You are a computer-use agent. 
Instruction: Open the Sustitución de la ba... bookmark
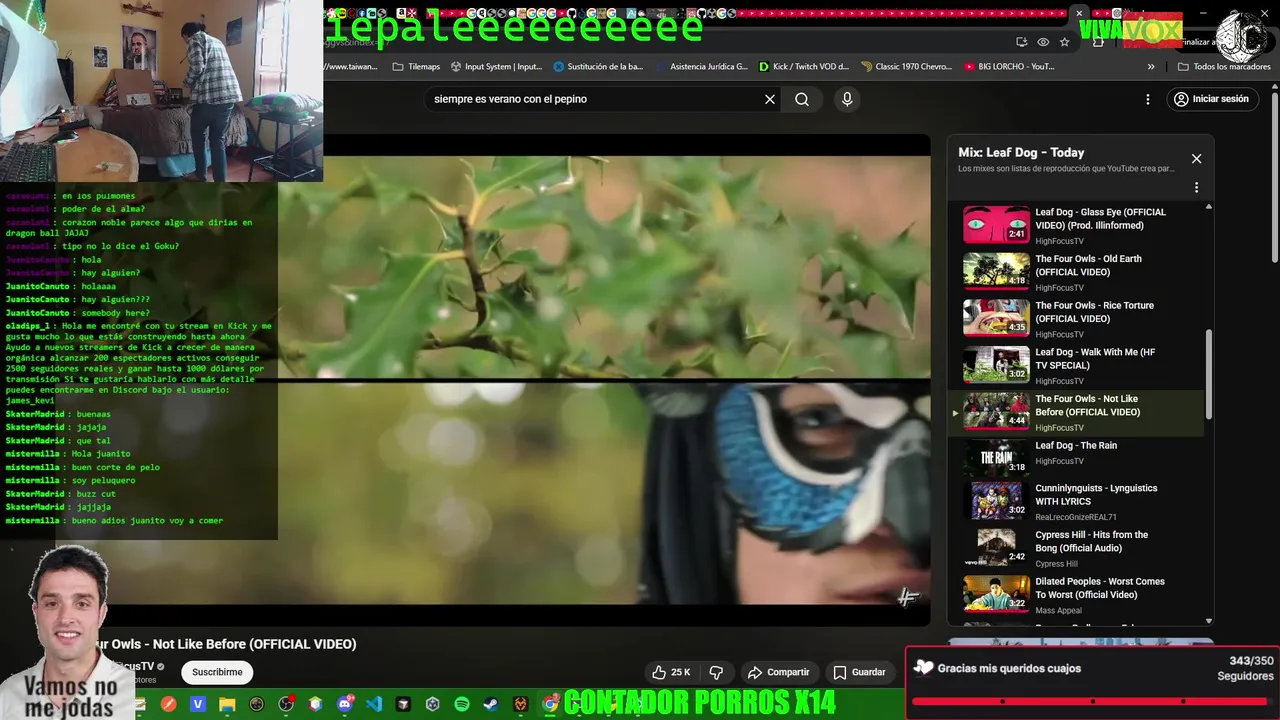coord(598,67)
